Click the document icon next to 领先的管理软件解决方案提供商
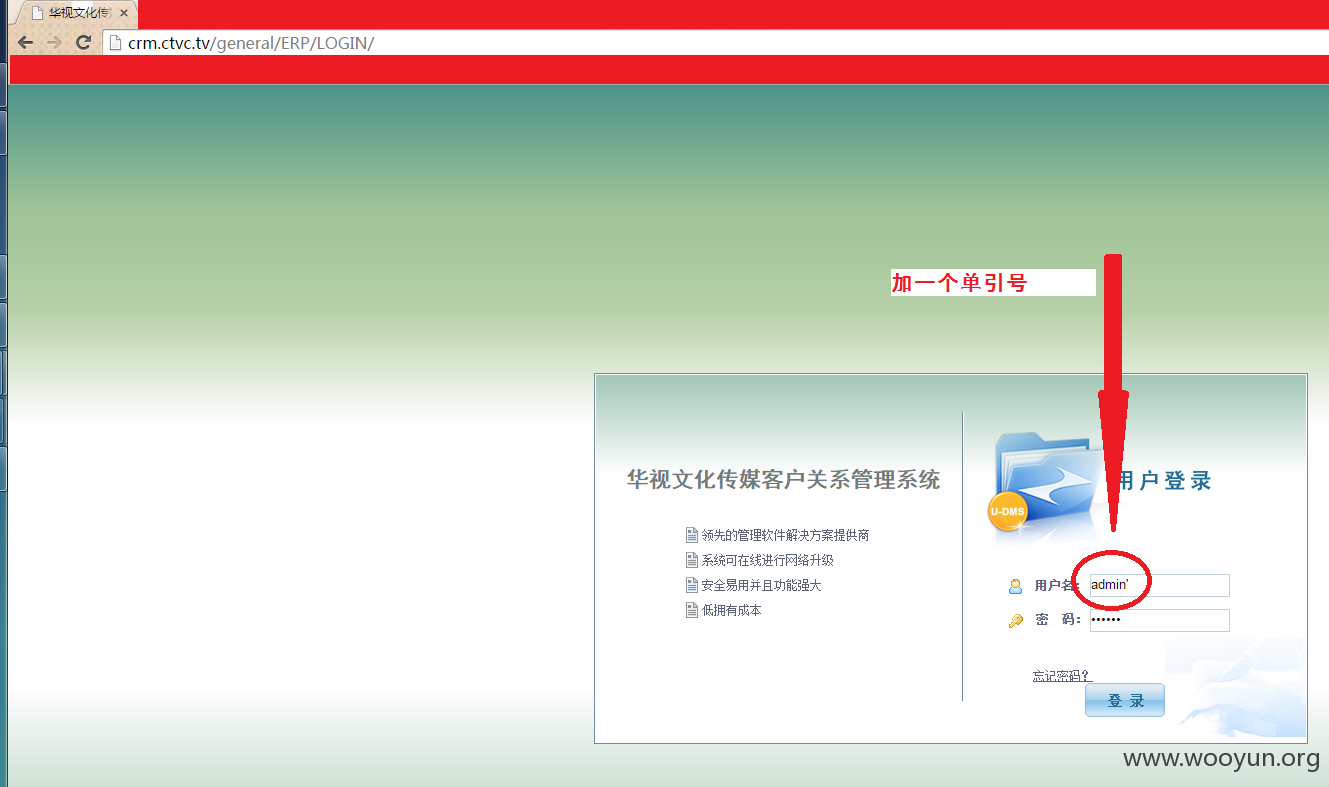Image resolution: width=1329 pixels, height=787 pixels. pos(691,535)
